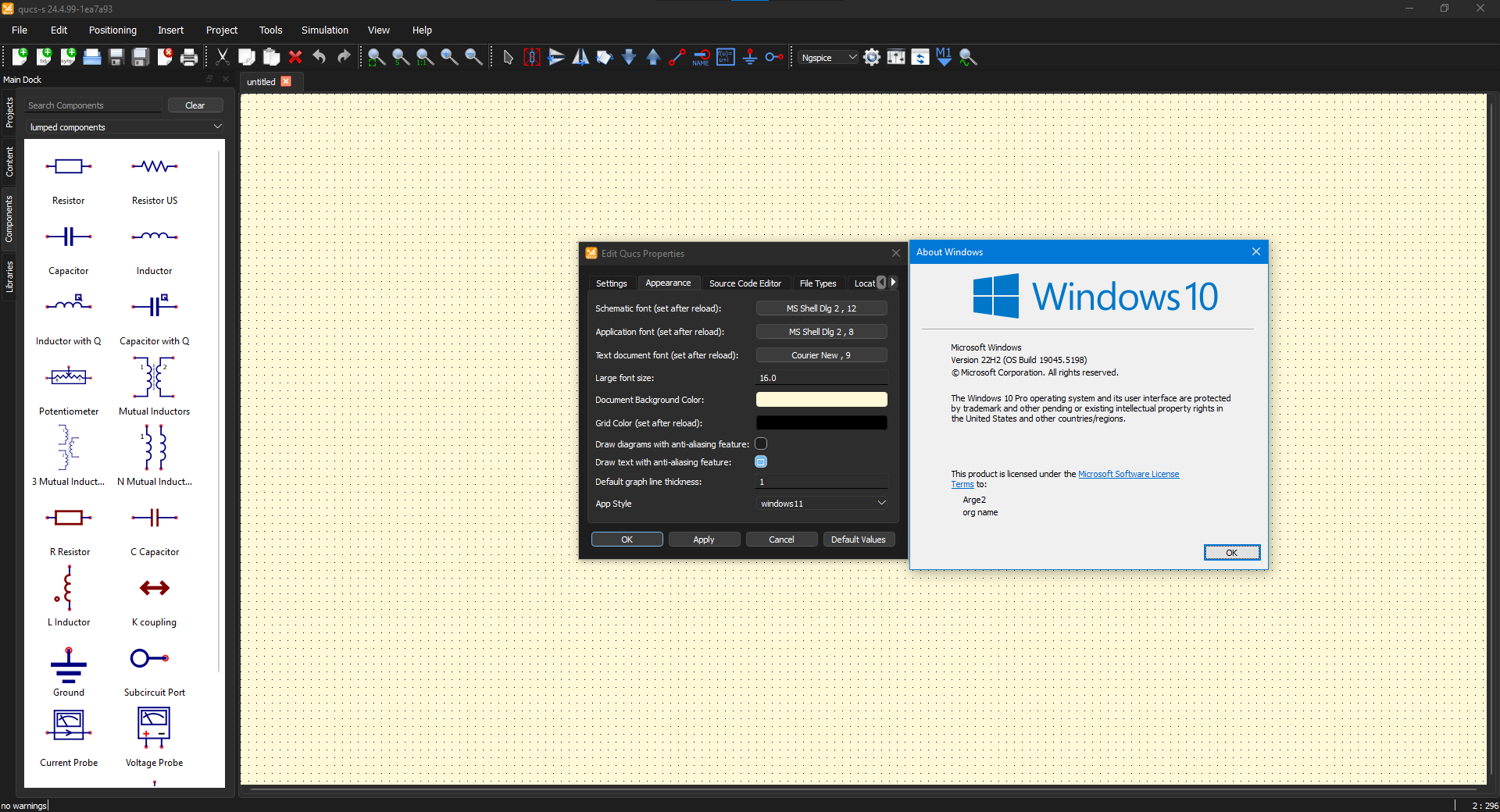Change the Text document font Courier New, 9
Viewport: 1500px width, 812px height.
tap(822, 355)
